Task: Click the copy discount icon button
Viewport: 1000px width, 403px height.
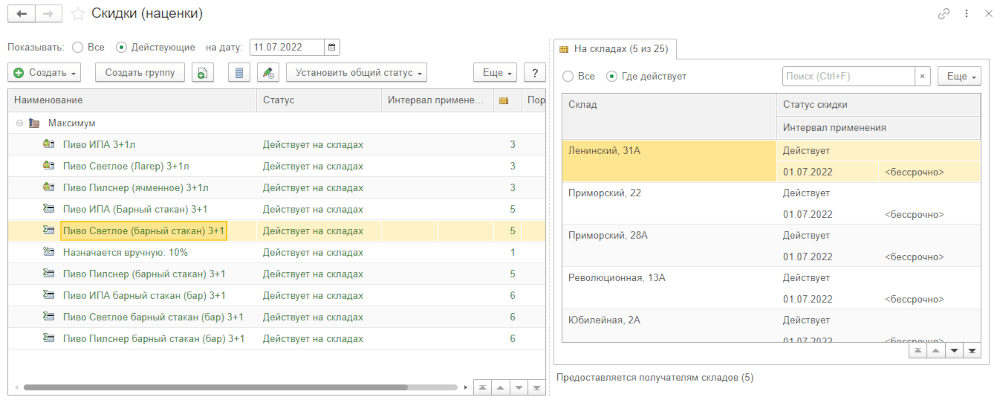Action: (203, 73)
